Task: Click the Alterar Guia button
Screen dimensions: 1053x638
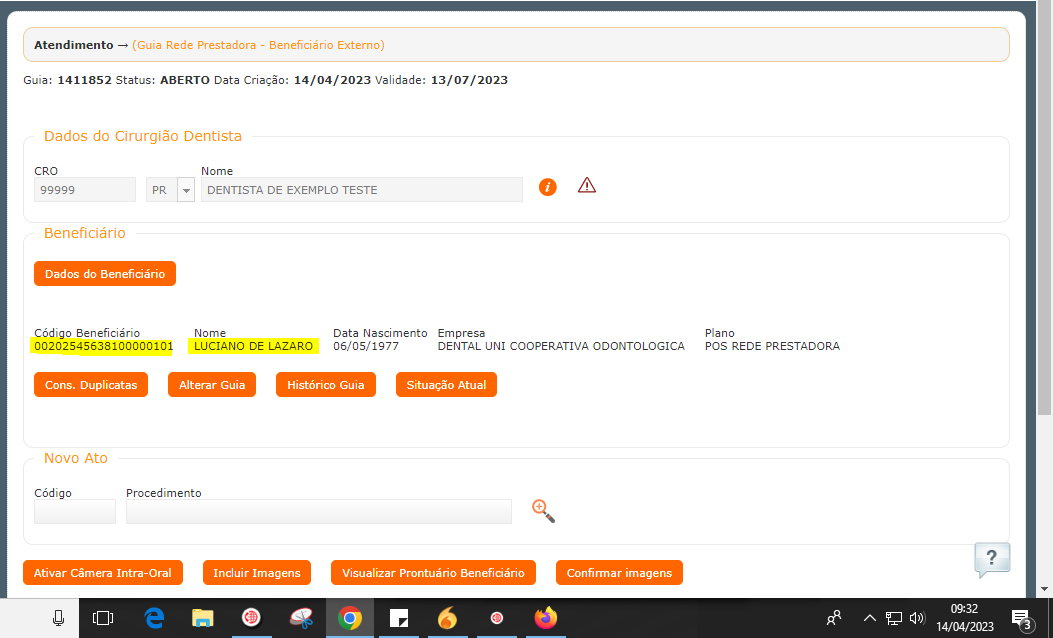Action: (212, 385)
